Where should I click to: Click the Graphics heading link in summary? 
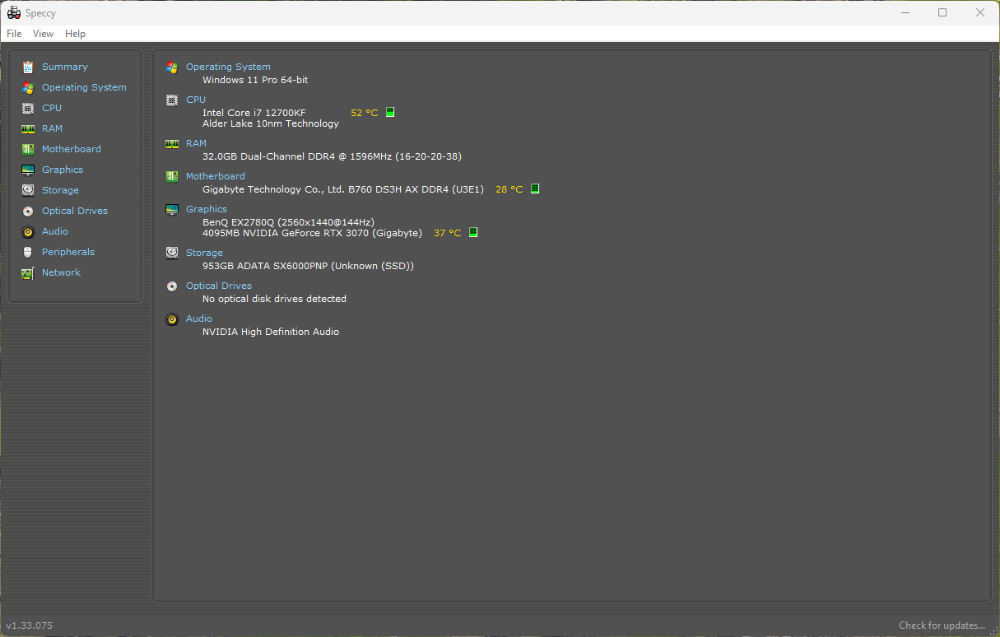[206, 209]
